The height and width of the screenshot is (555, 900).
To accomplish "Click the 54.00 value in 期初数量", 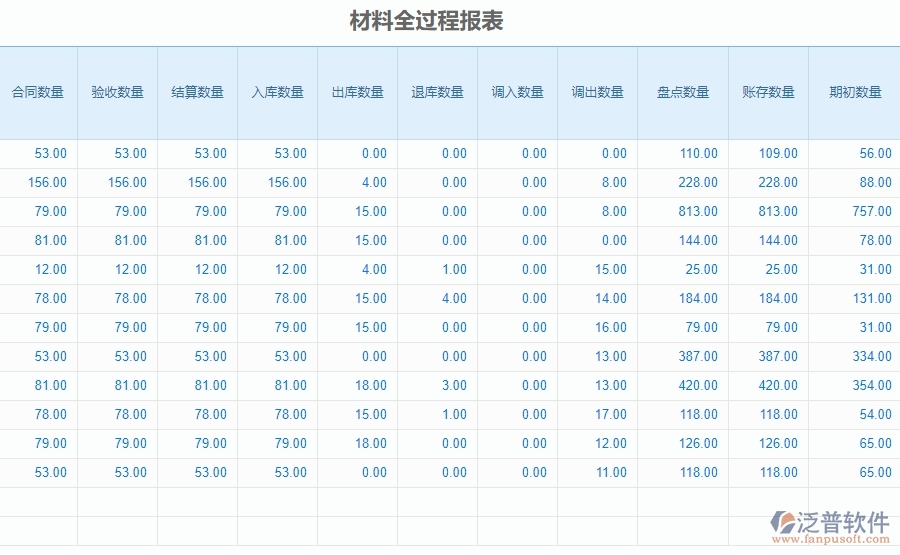I will pyautogui.click(x=875, y=414).
